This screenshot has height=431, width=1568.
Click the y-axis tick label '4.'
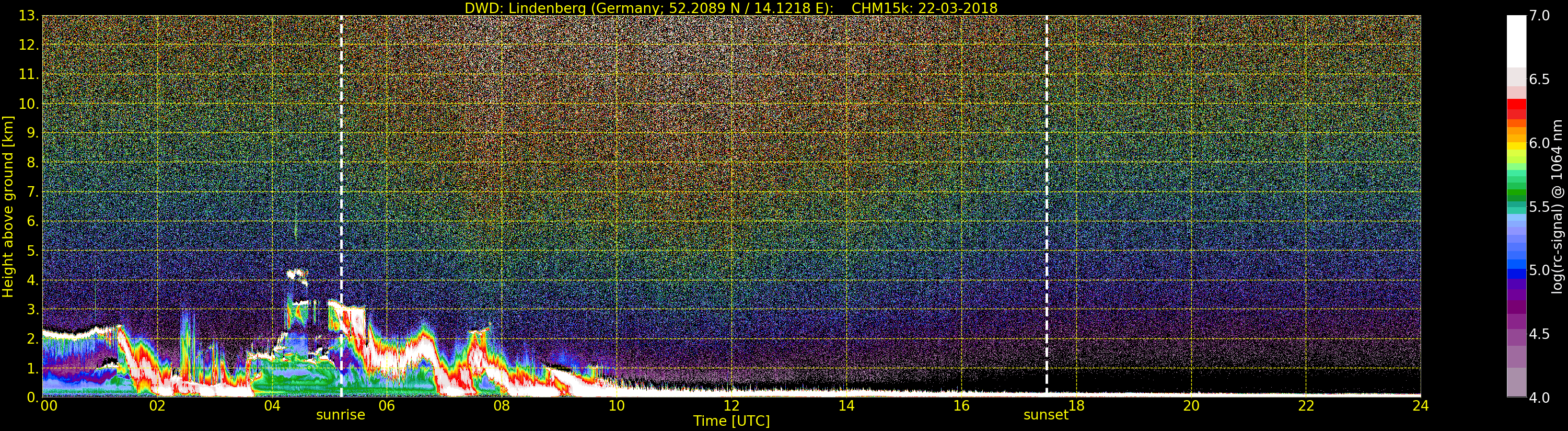click(33, 280)
